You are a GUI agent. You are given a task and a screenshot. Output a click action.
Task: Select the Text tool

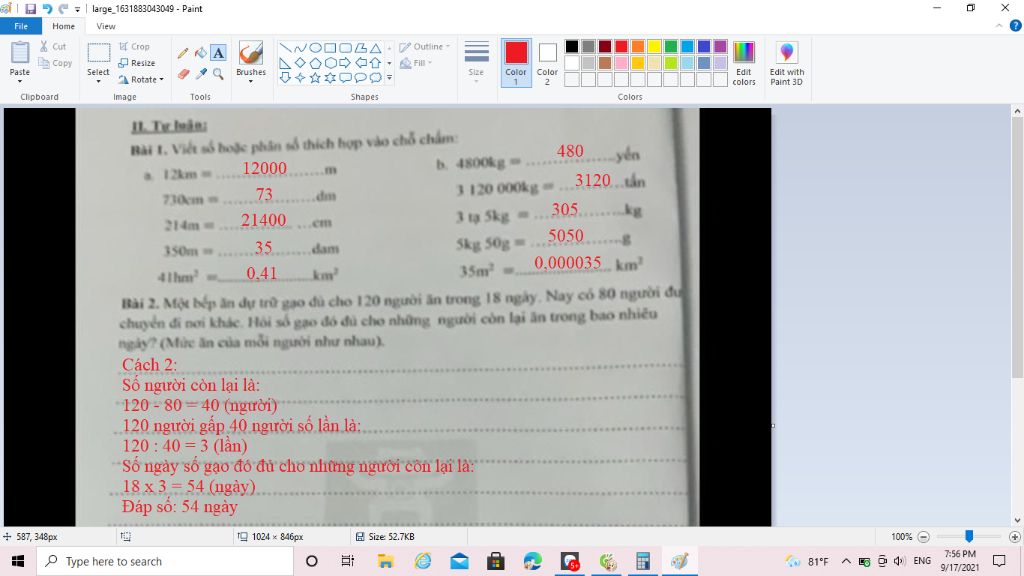tap(219, 54)
